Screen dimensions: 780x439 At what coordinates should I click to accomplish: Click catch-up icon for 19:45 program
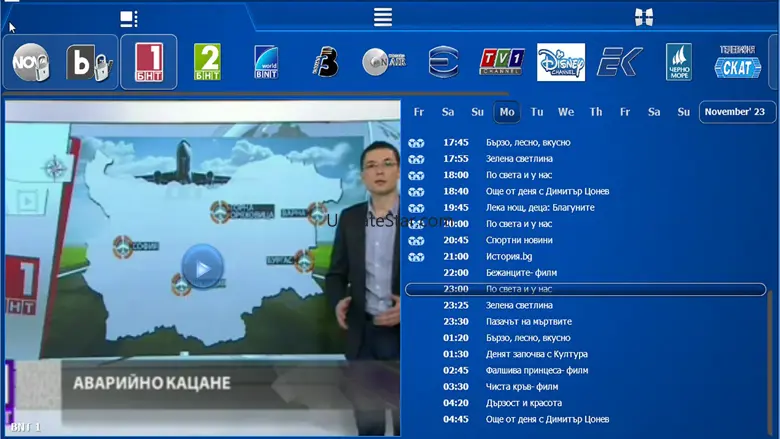[x=416, y=208]
